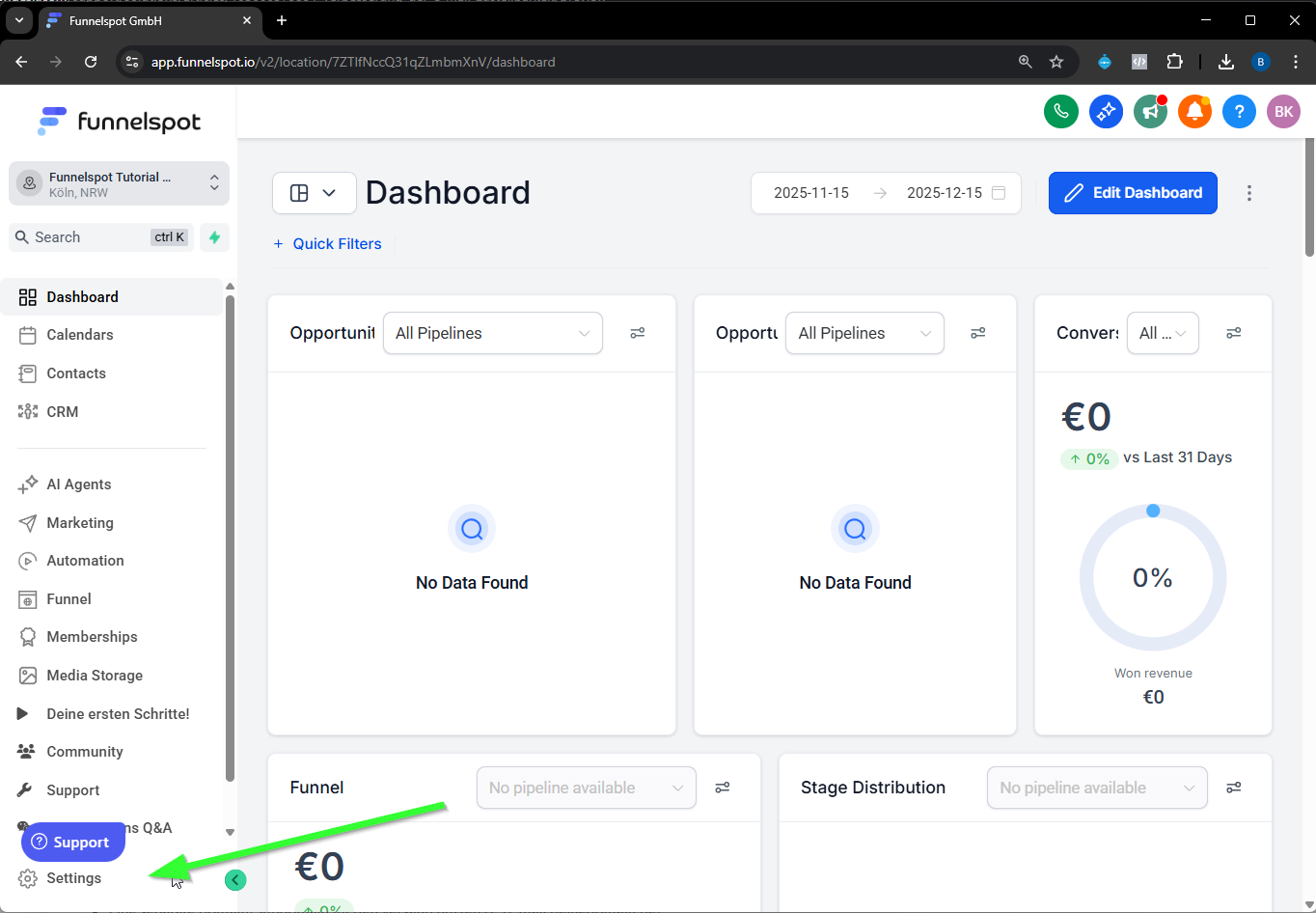
Task: Click the green phone call icon
Action: tap(1061, 112)
